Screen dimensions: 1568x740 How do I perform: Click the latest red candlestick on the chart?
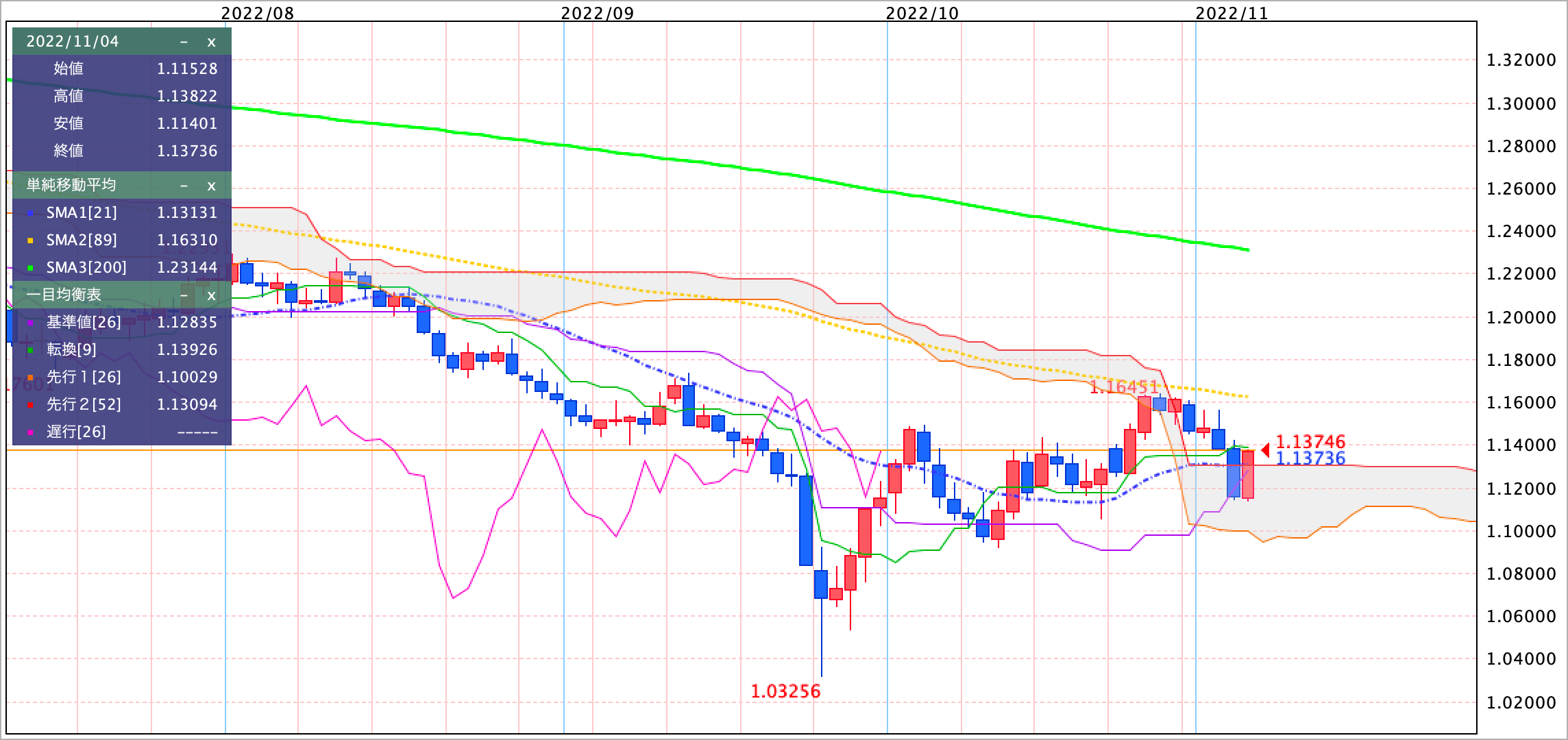1248,474
